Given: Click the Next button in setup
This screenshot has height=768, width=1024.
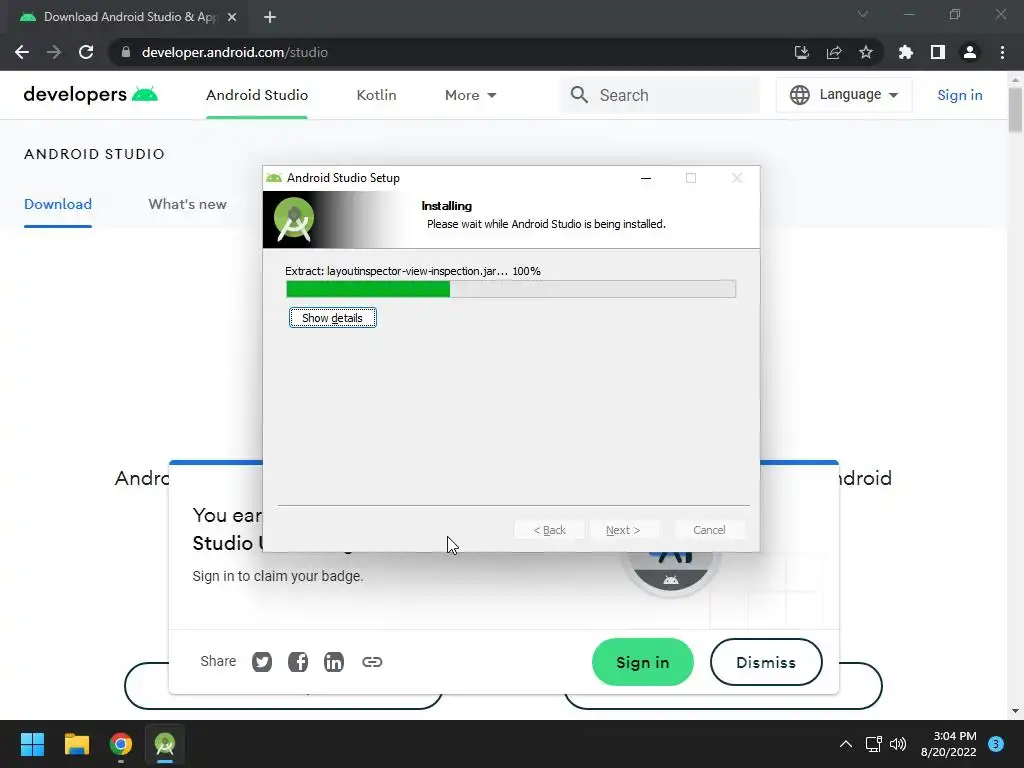Looking at the screenshot, I should point(623,530).
